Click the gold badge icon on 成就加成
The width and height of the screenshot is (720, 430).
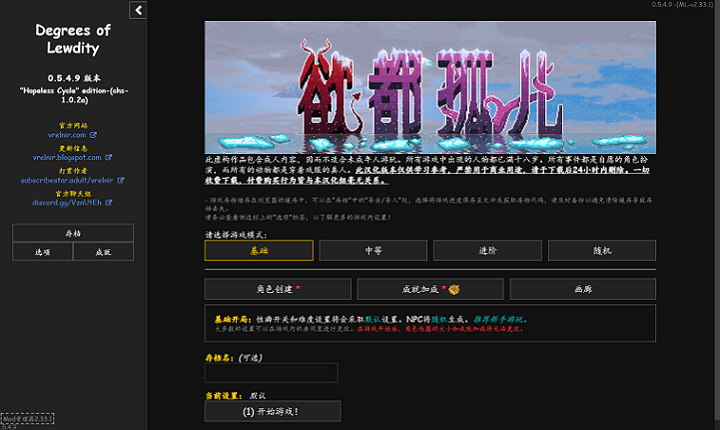(x=454, y=289)
